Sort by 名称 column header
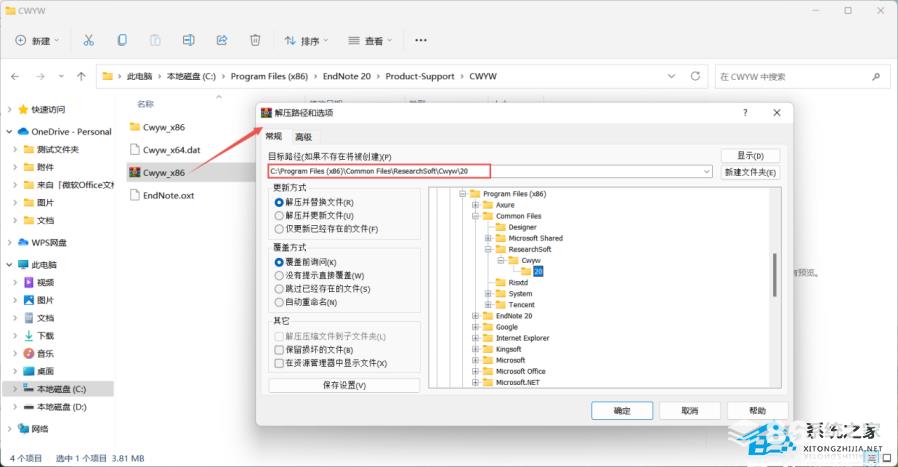898x467 pixels. click(x=145, y=104)
